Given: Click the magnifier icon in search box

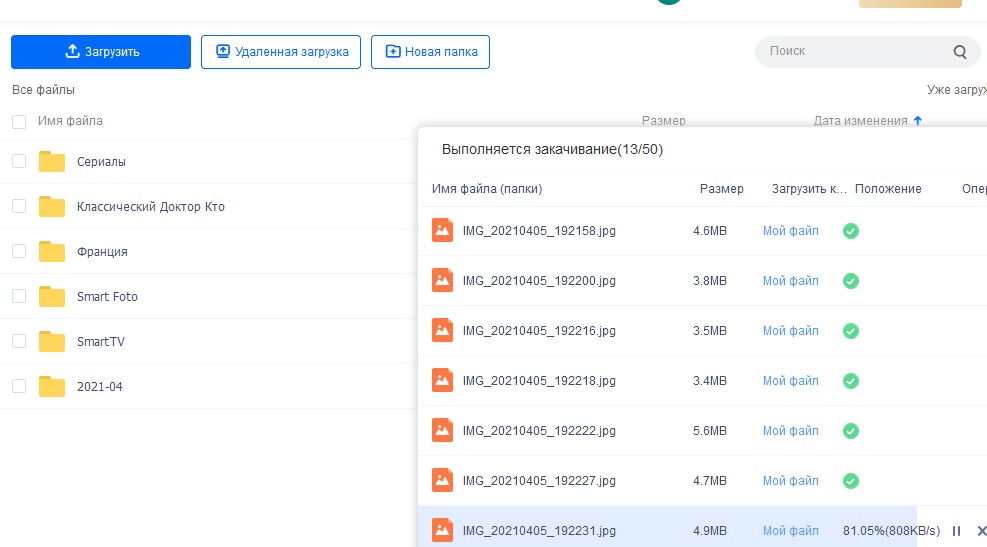Looking at the screenshot, I should tap(960, 52).
